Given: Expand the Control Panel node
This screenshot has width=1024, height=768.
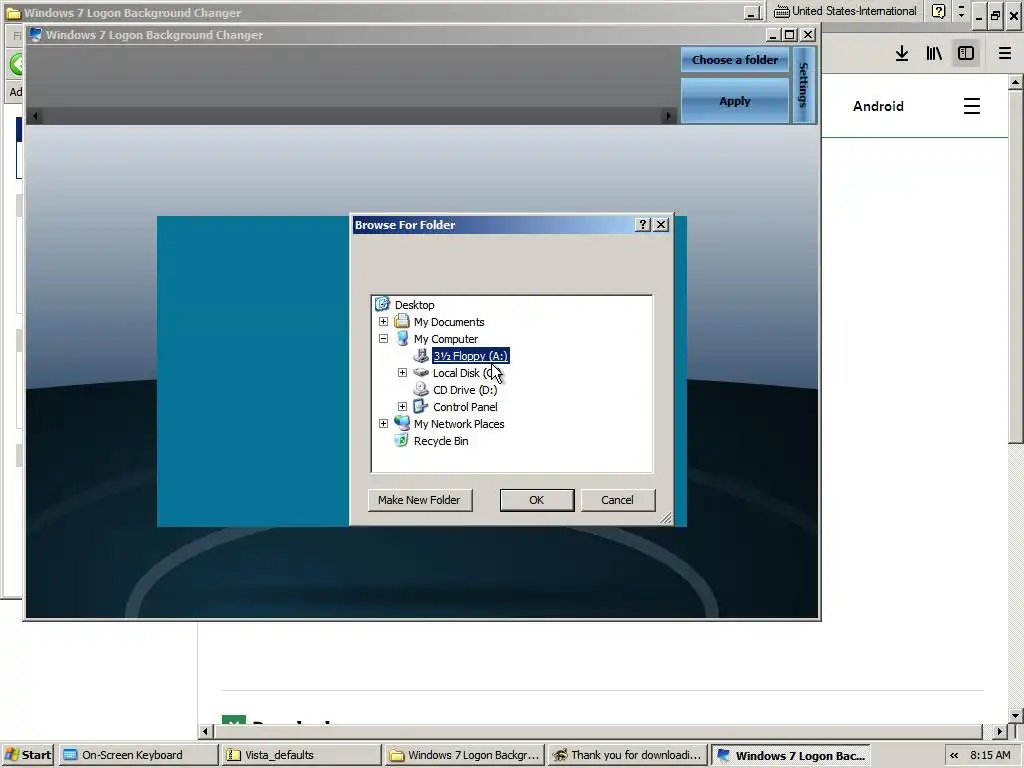Looking at the screenshot, I should [402, 406].
